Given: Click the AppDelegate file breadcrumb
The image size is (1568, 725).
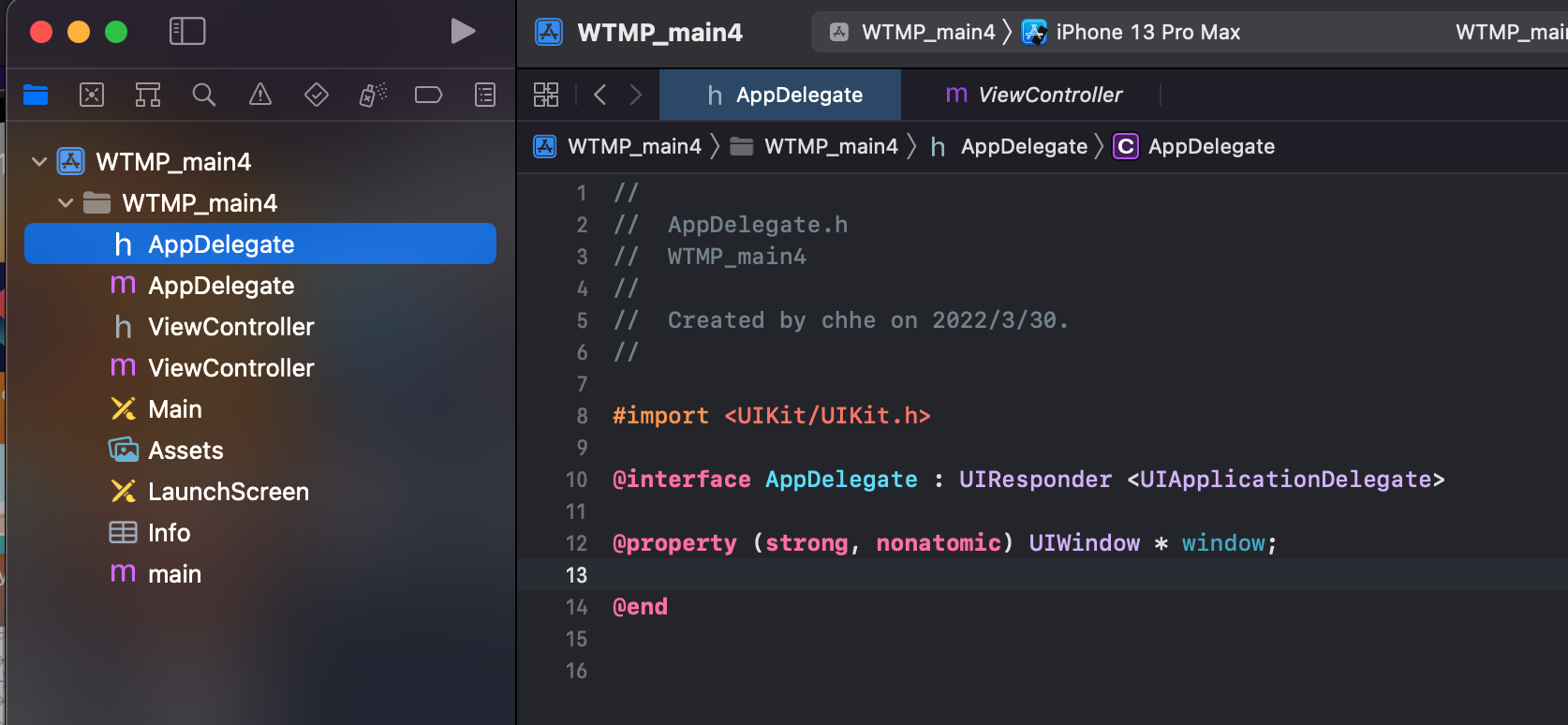Looking at the screenshot, I should [x=1009, y=146].
